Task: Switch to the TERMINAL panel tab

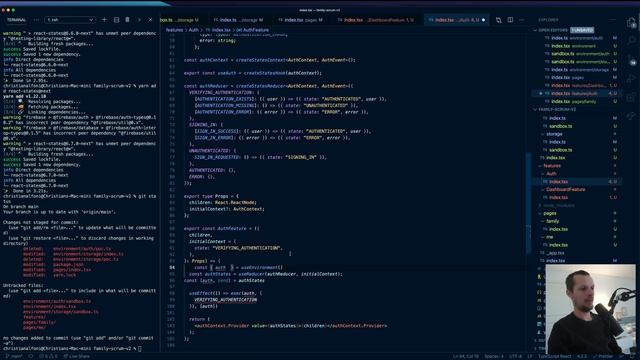Action: [16, 20]
